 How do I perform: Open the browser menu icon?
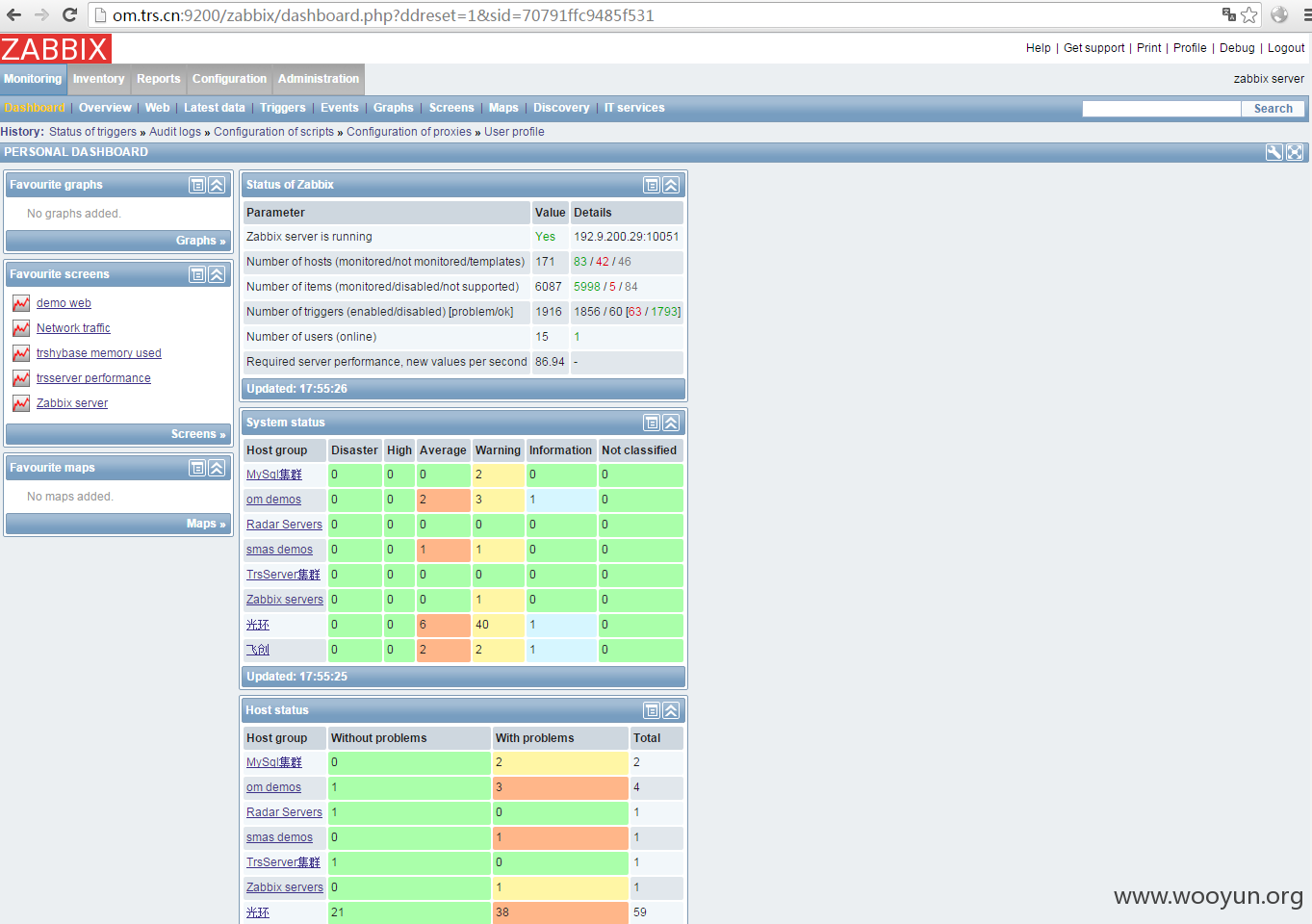[1306, 14]
